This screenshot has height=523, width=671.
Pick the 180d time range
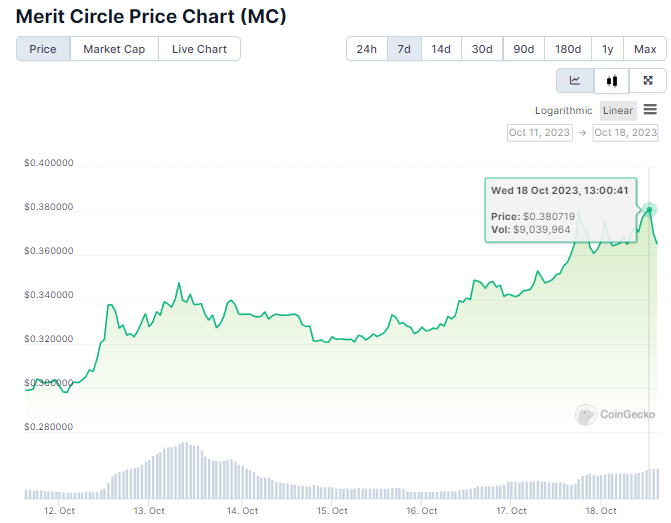pyautogui.click(x=568, y=49)
